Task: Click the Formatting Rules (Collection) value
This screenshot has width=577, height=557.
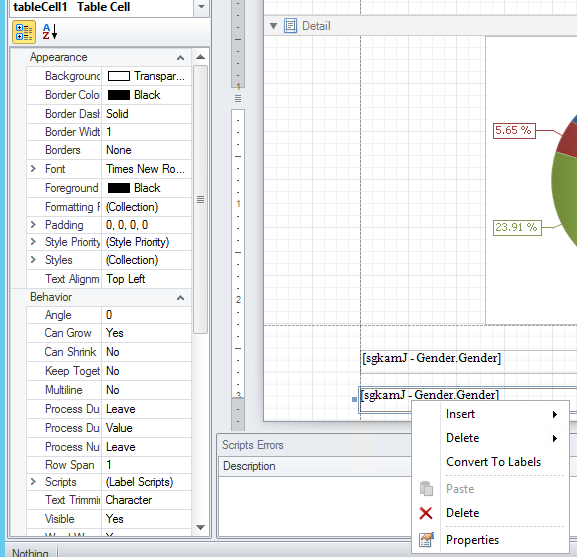Action: (x=146, y=207)
